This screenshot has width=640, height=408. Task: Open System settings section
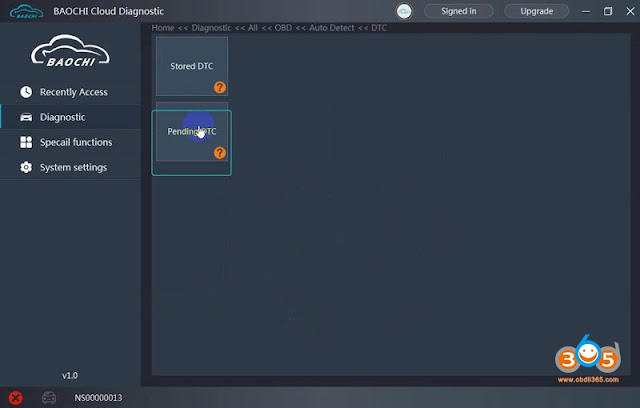coord(70,167)
